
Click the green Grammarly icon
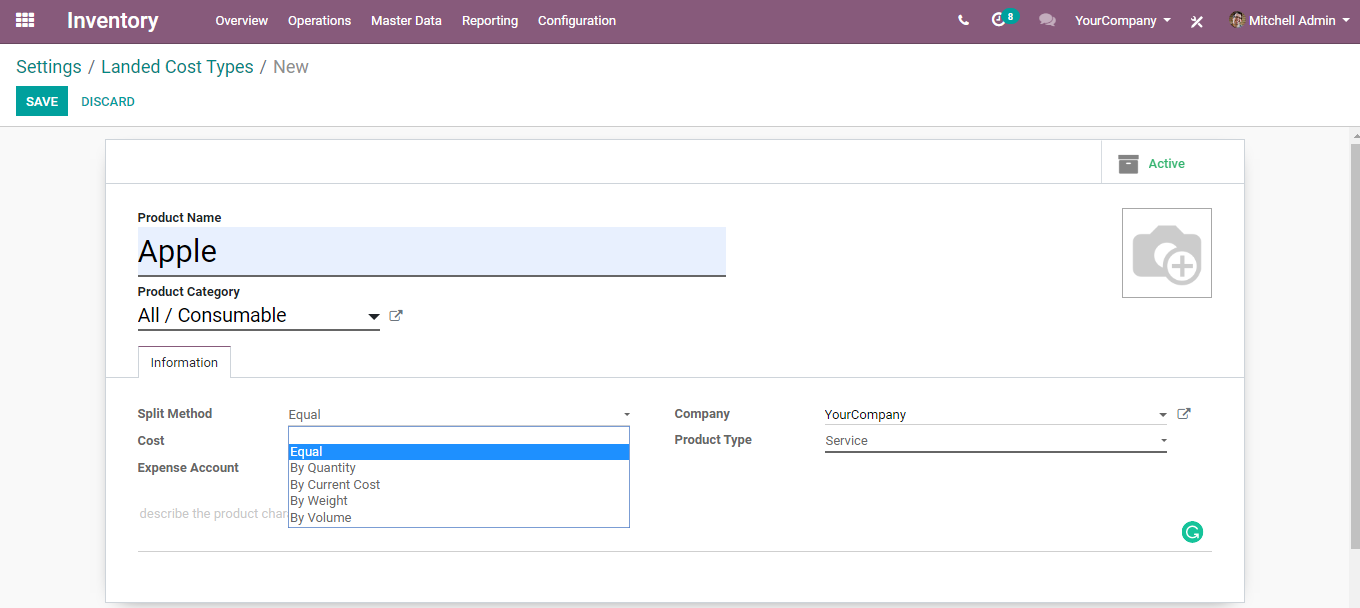[1192, 532]
